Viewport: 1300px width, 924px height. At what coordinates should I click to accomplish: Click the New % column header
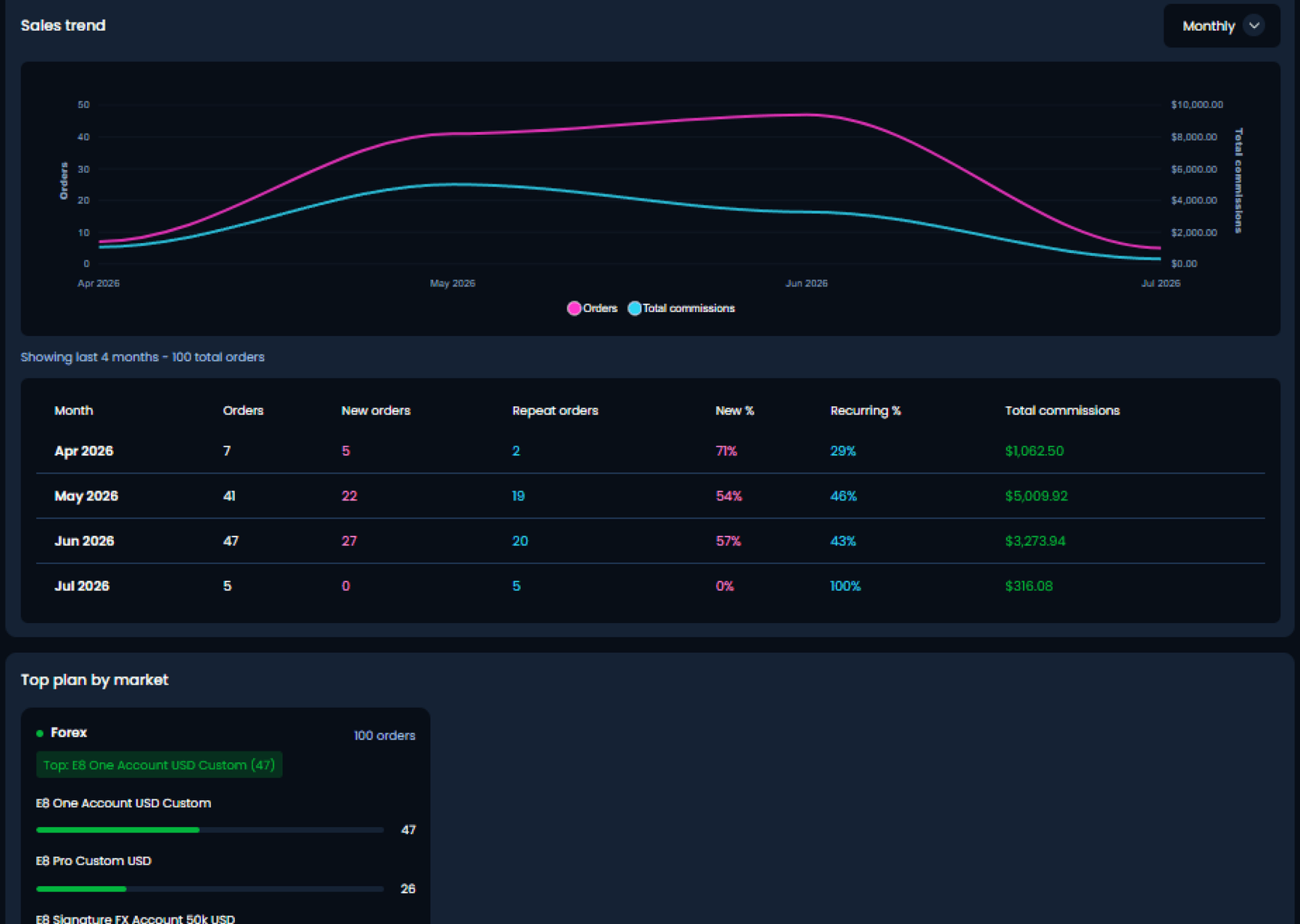pyautogui.click(x=735, y=411)
